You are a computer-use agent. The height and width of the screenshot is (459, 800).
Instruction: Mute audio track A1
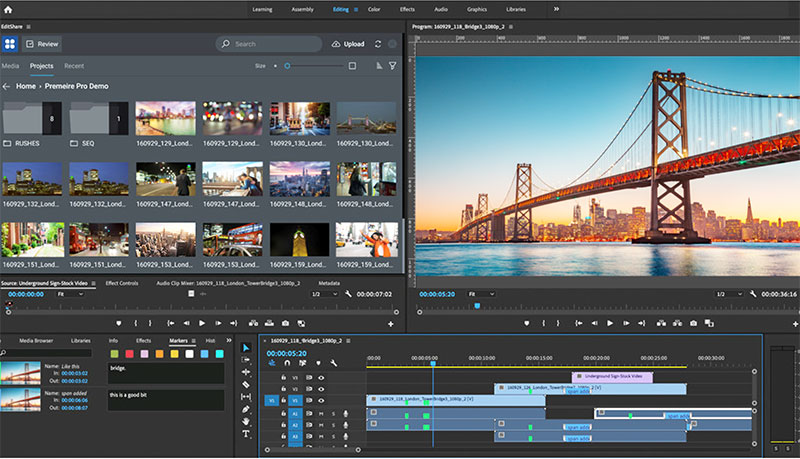pyautogui.click(x=321, y=412)
